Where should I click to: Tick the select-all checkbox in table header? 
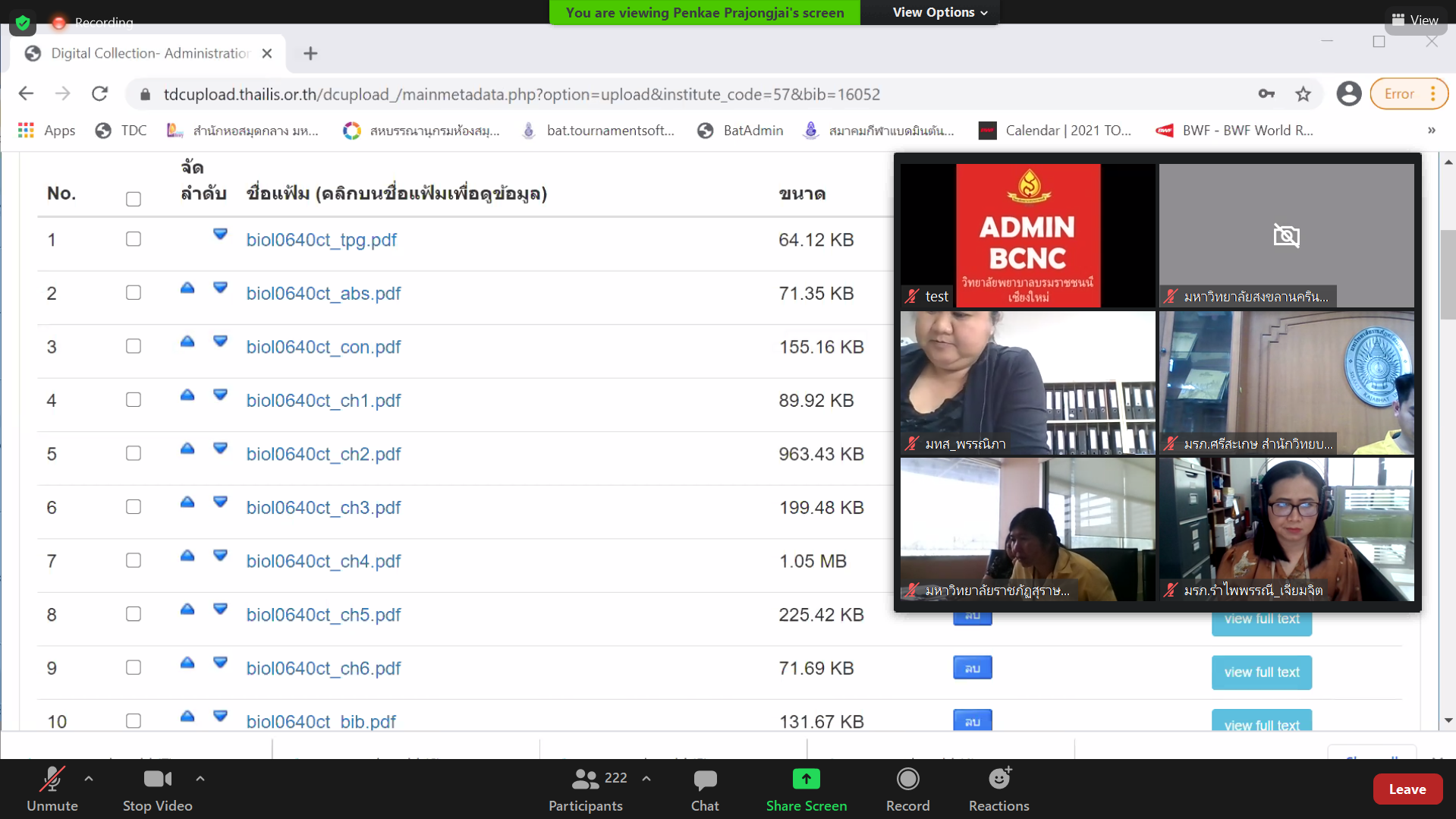tap(134, 199)
